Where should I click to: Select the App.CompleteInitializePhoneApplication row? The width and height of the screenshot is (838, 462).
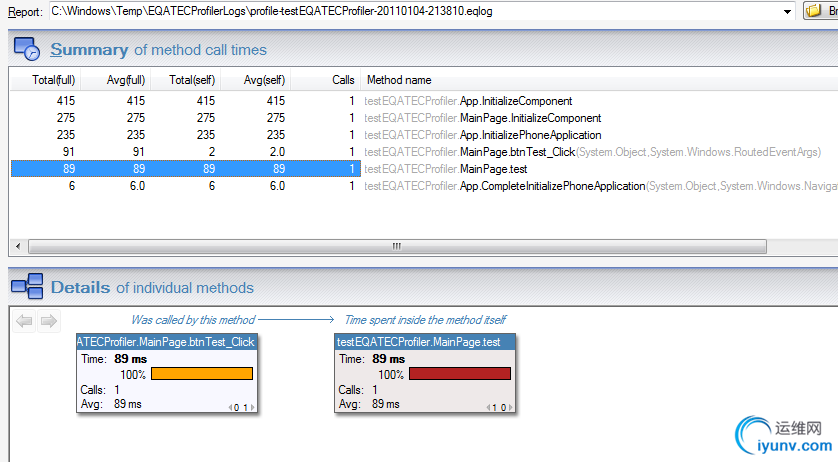click(x=424, y=186)
